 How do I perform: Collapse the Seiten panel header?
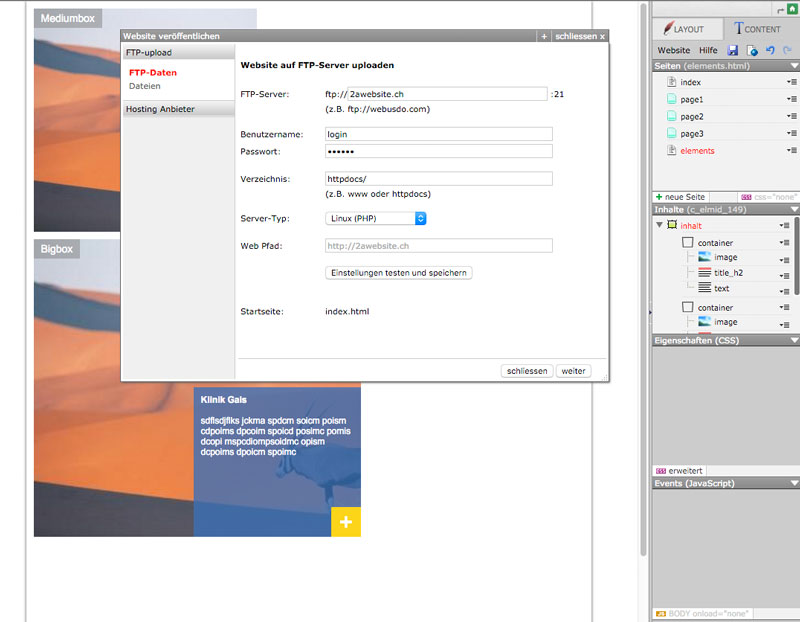point(793,66)
